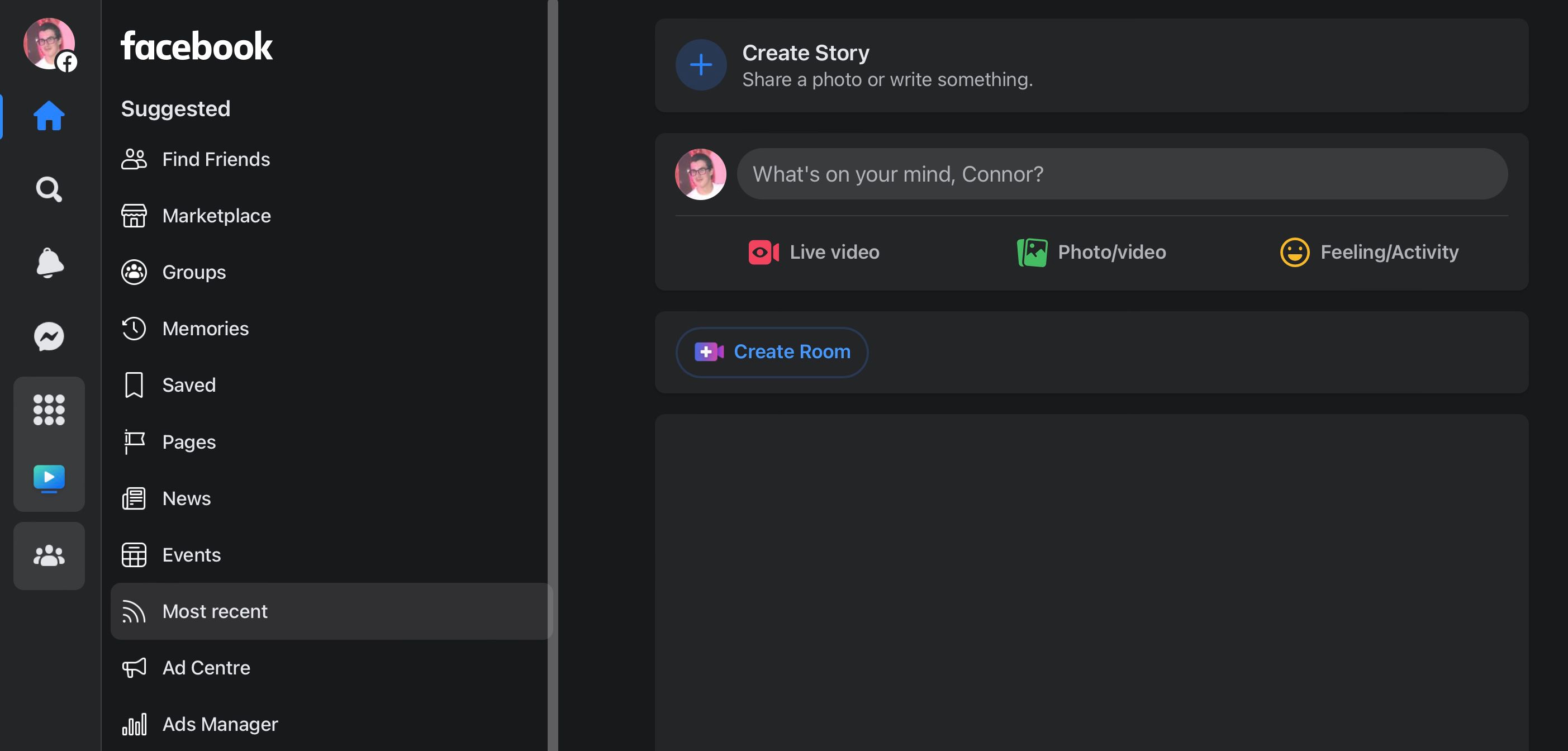1568x751 pixels.
Task: Open the Groups people icon in rail
Action: click(49, 555)
